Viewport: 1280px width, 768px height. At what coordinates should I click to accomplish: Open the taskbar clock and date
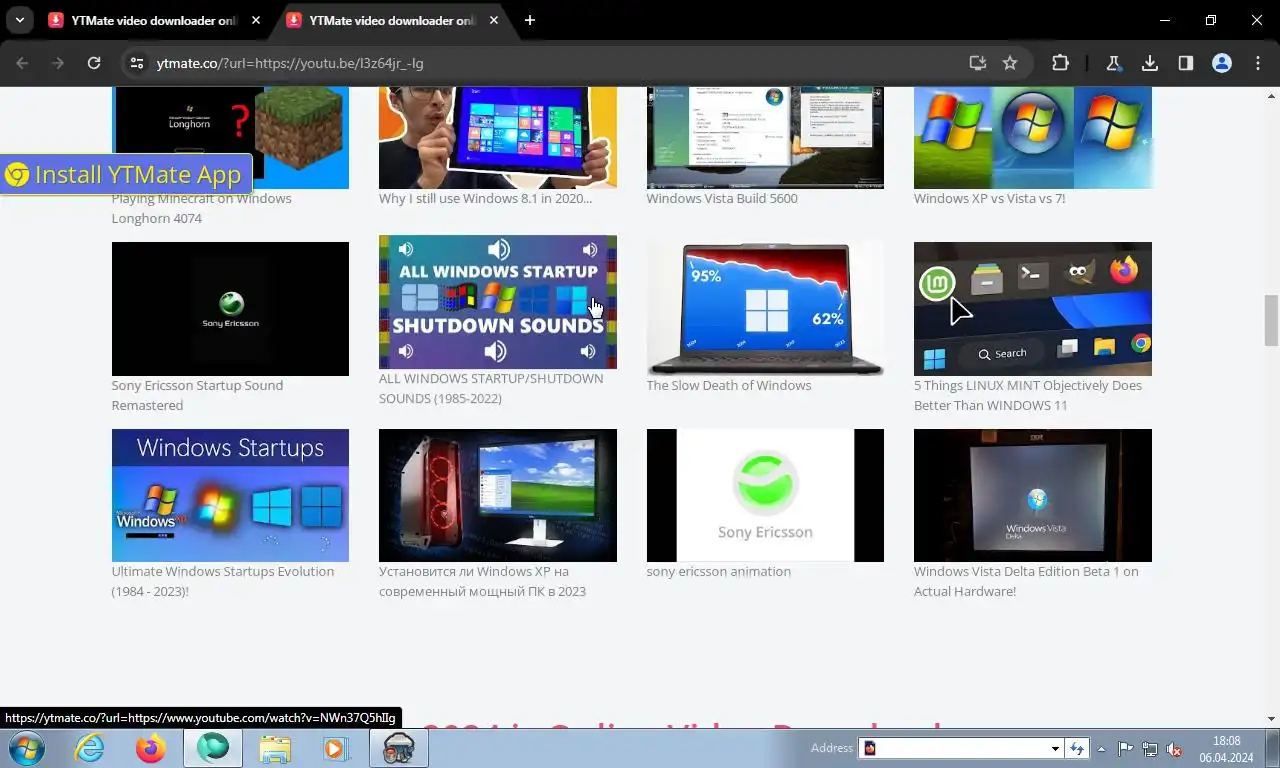tap(1226, 749)
